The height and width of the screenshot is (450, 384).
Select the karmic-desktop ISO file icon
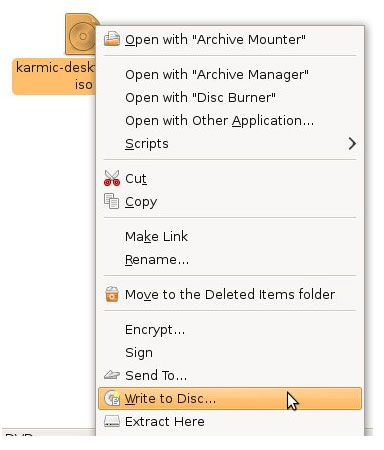[81, 34]
